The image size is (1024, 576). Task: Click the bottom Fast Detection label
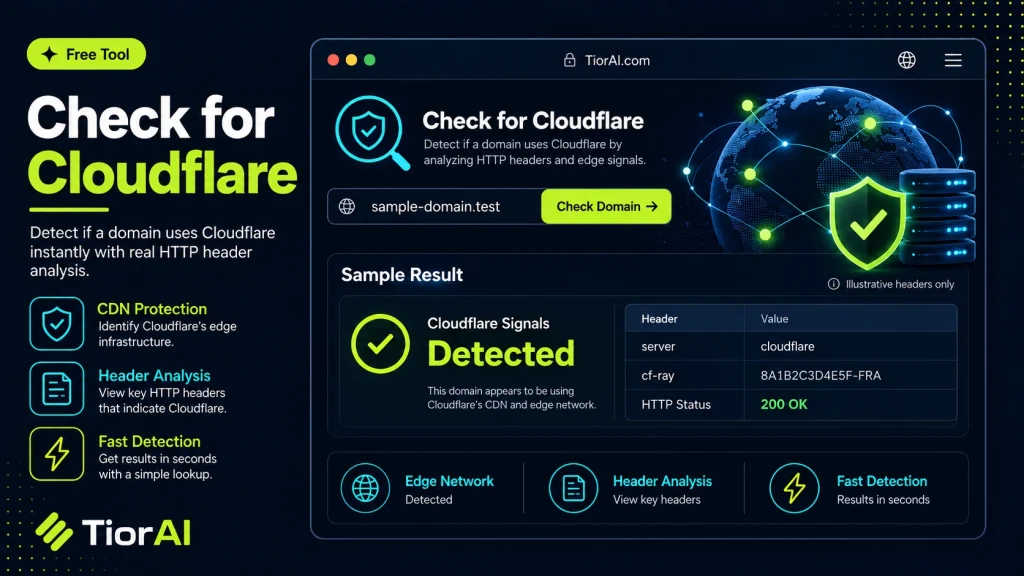click(x=882, y=481)
